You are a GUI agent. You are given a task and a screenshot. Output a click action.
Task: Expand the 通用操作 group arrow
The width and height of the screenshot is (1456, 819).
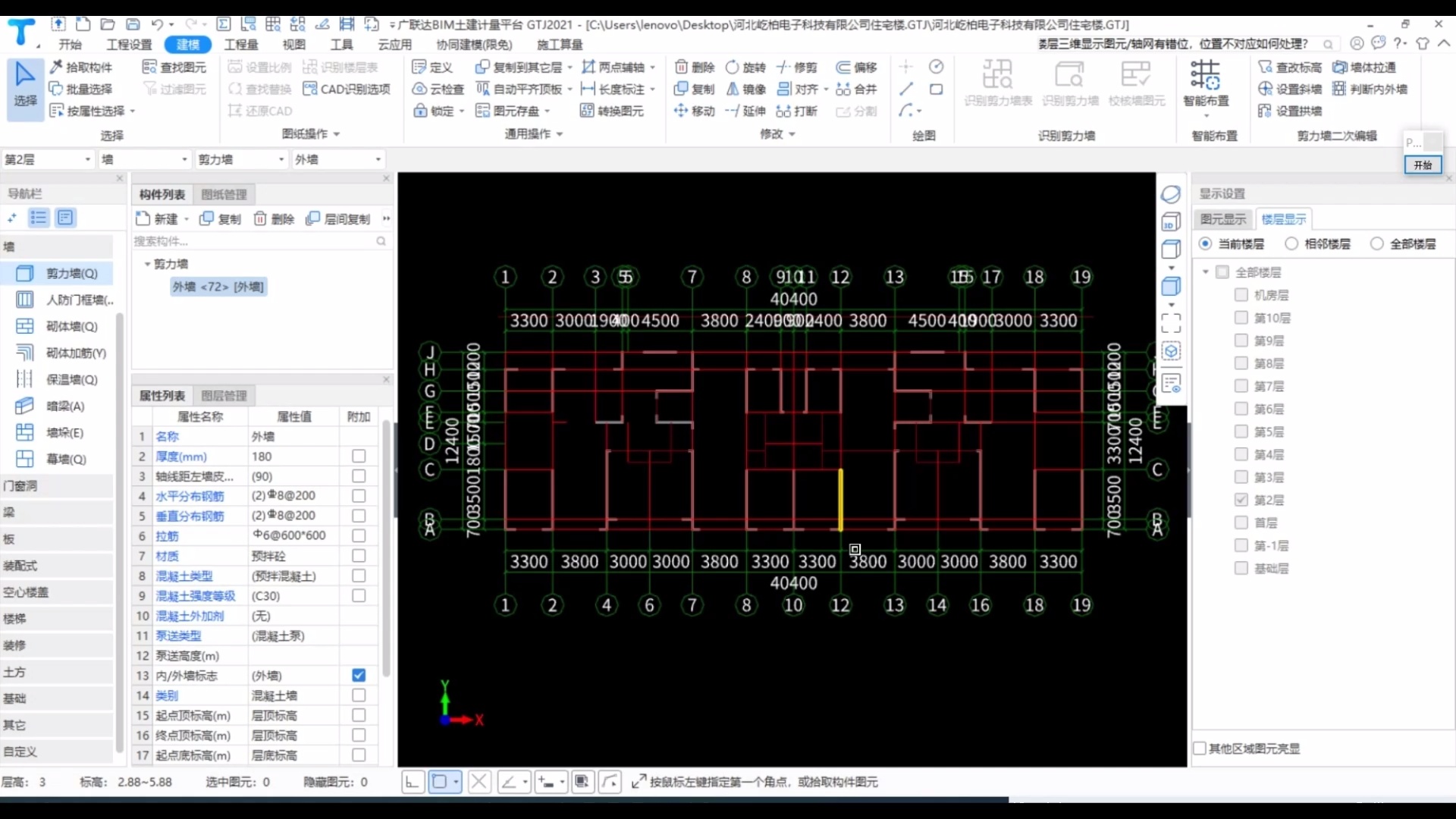click(560, 133)
